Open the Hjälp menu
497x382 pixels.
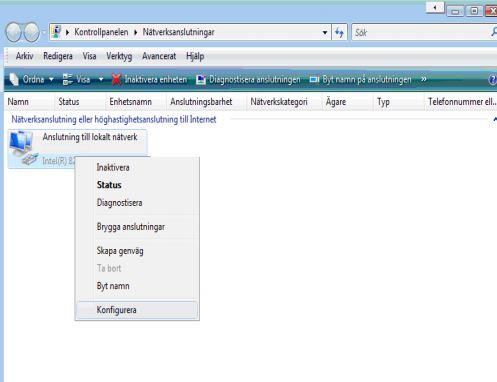click(195, 56)
